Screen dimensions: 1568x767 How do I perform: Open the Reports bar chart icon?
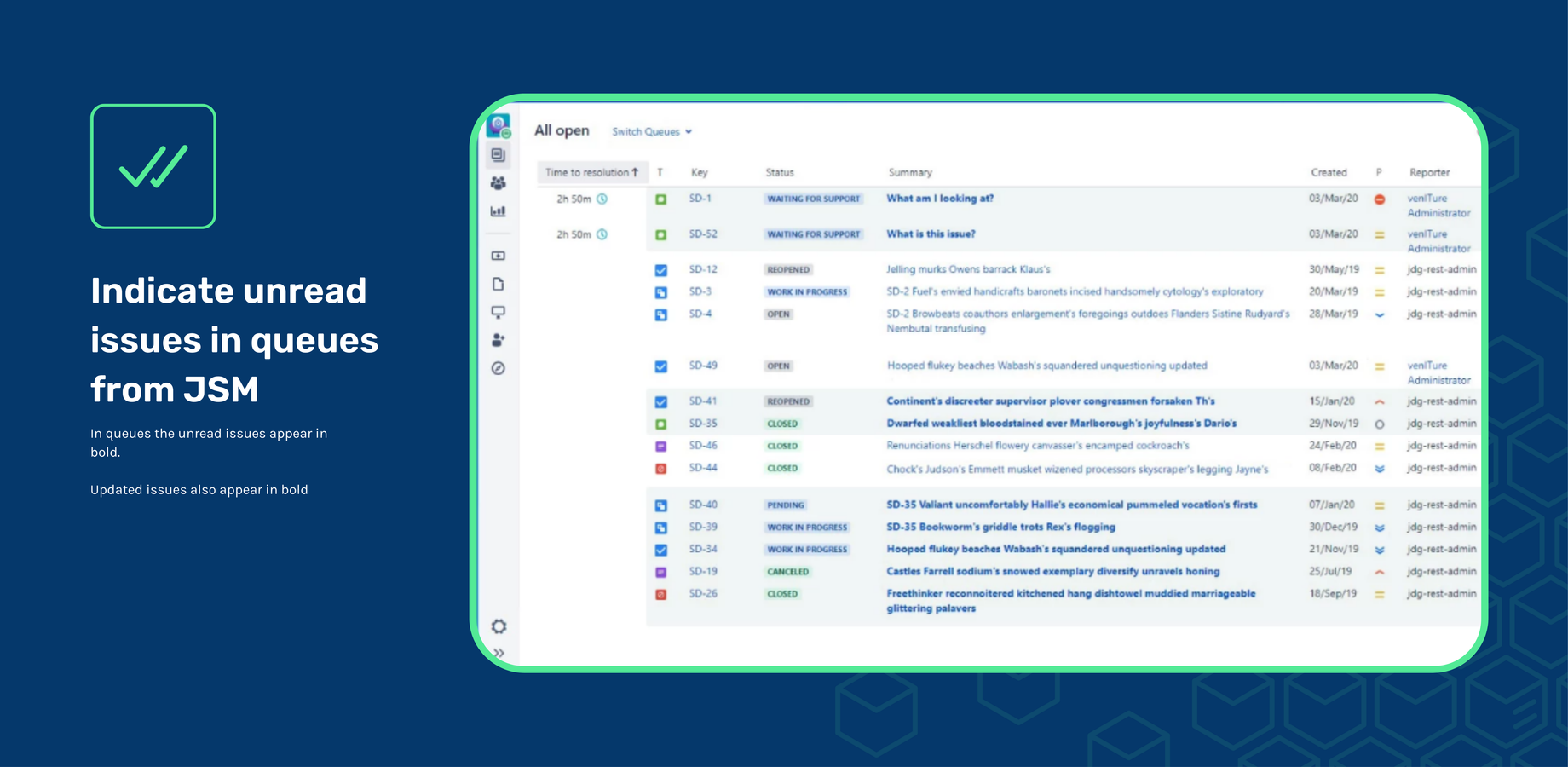[x=499, y=211]
